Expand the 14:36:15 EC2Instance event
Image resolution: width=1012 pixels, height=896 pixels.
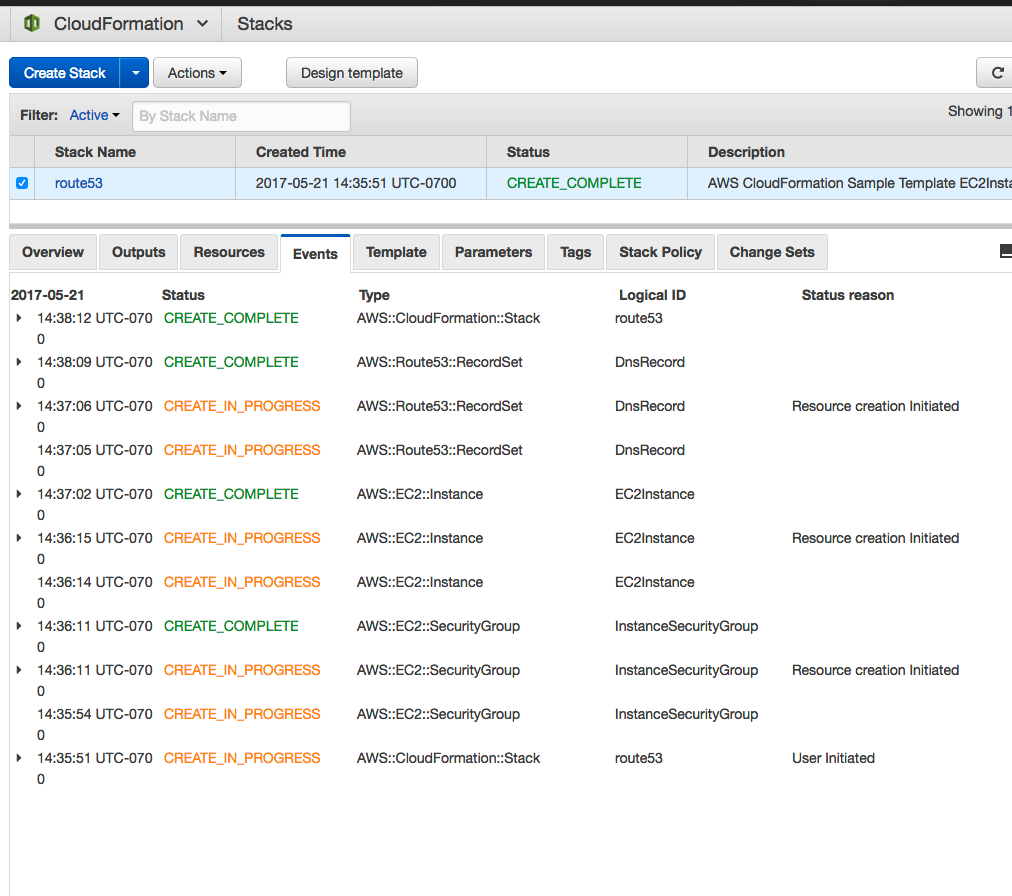tap(19, 538)
